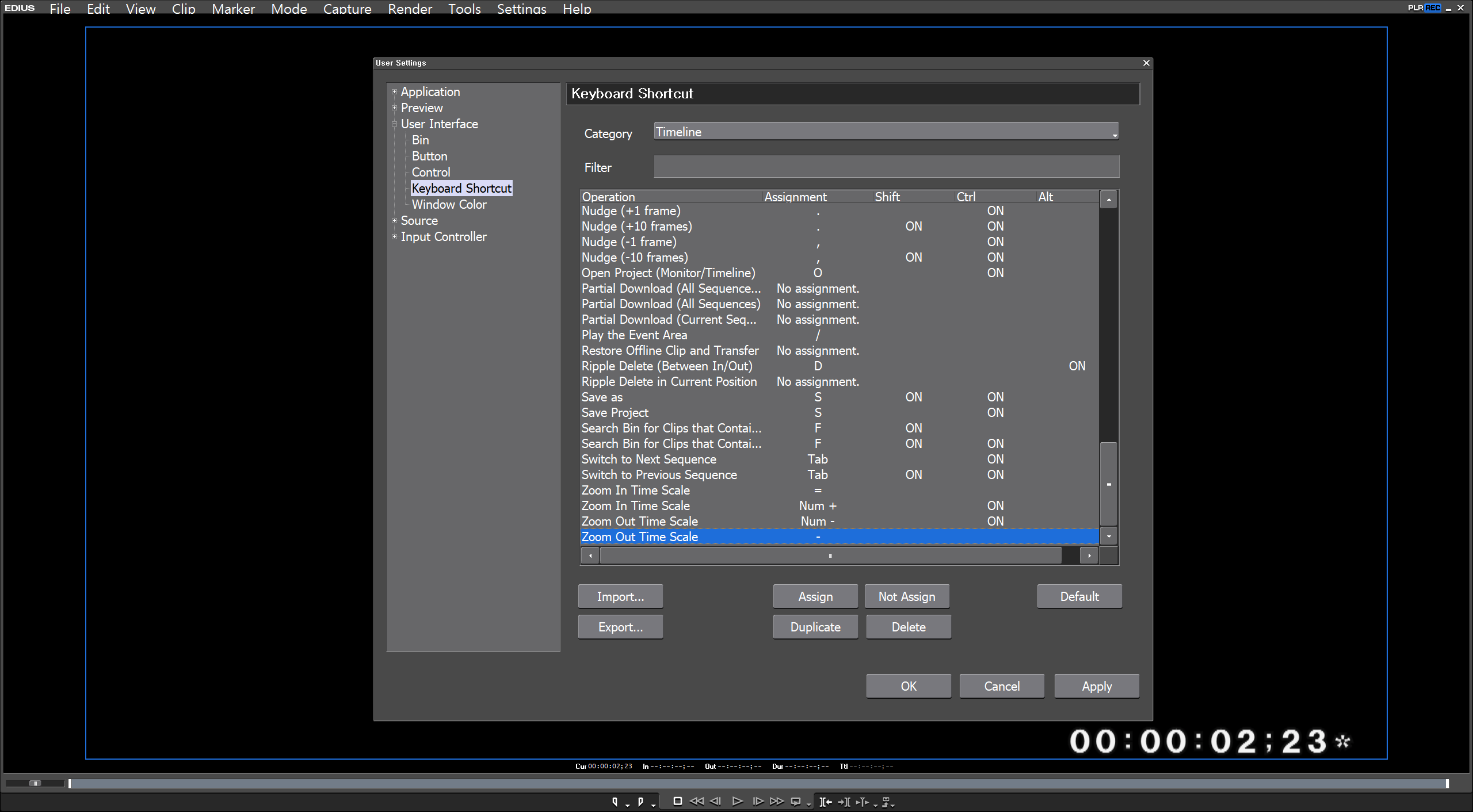Click the Not Assign button
1473x812 pixels.
tap(907, 596)
